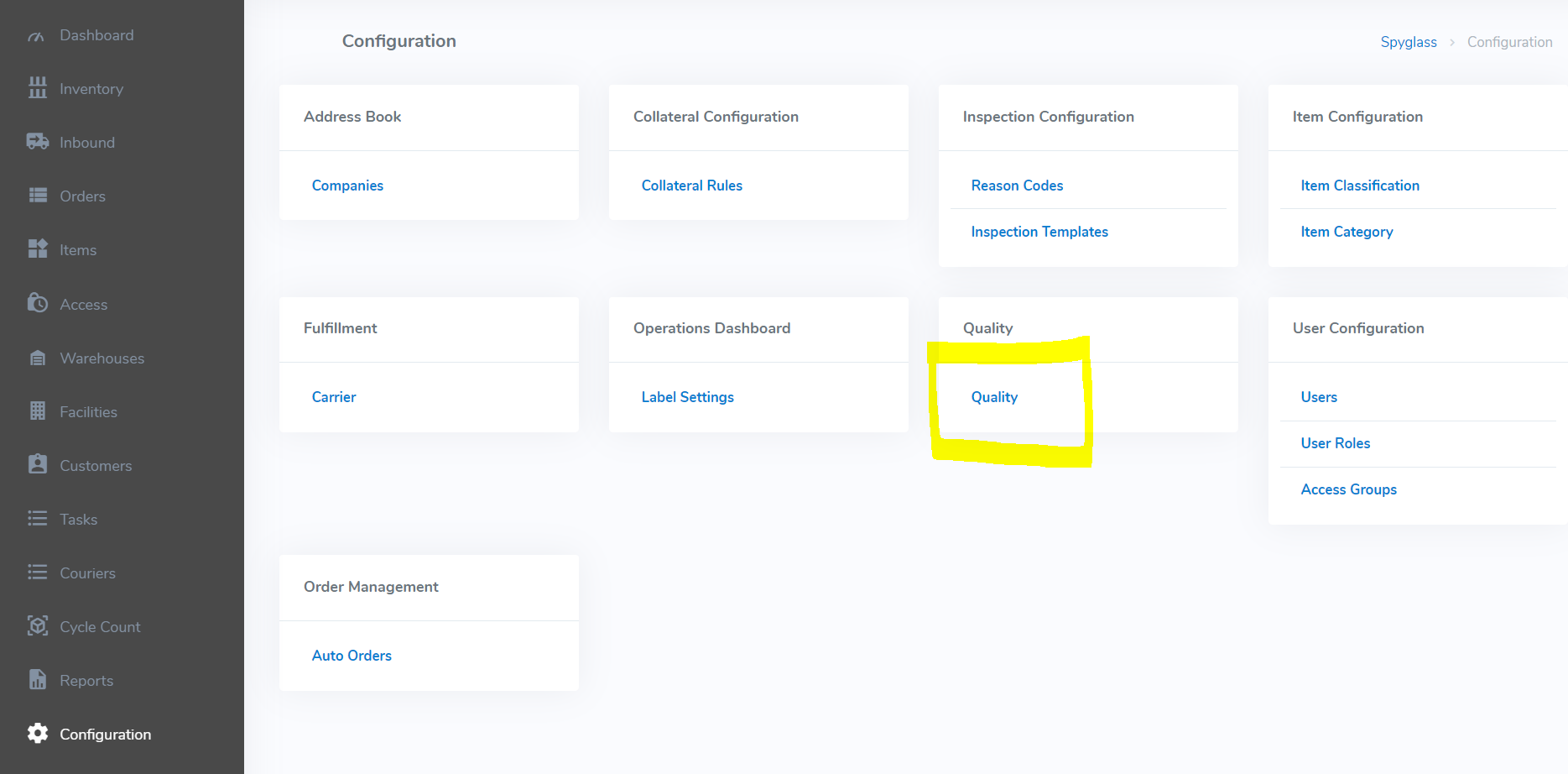
Task: Click the Configuration gear icon
Action: 37,734
